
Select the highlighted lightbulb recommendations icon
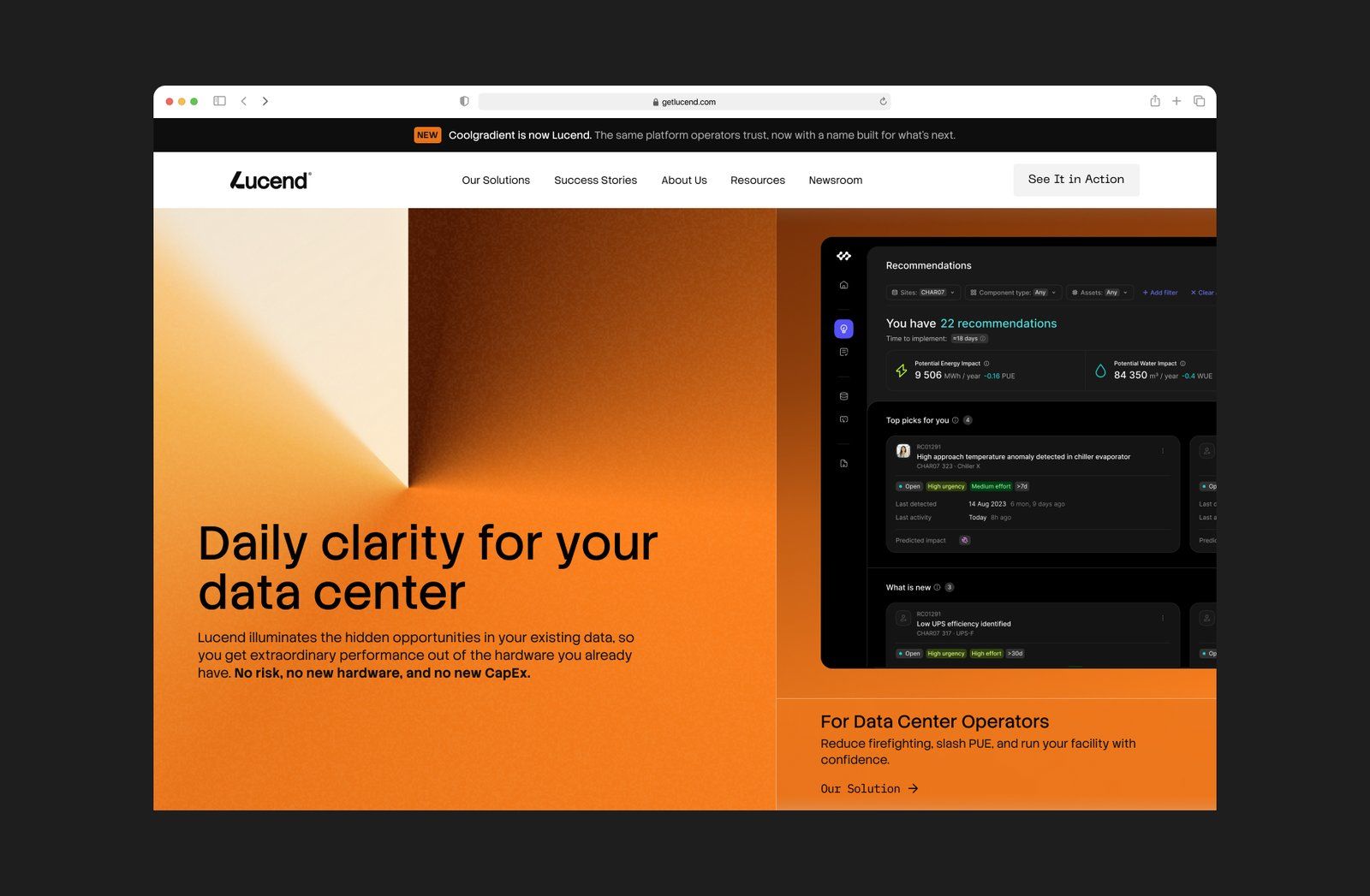click(x=843, y=329)
